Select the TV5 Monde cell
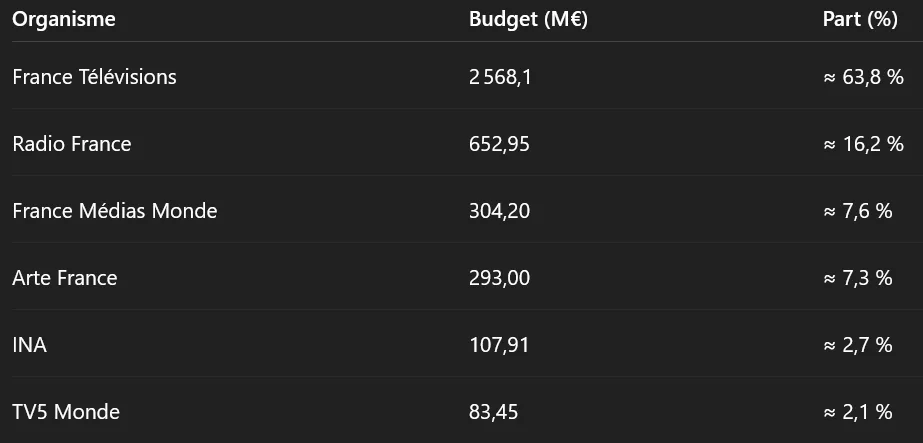Screen dimensions: 923x443 coord(66,412)
